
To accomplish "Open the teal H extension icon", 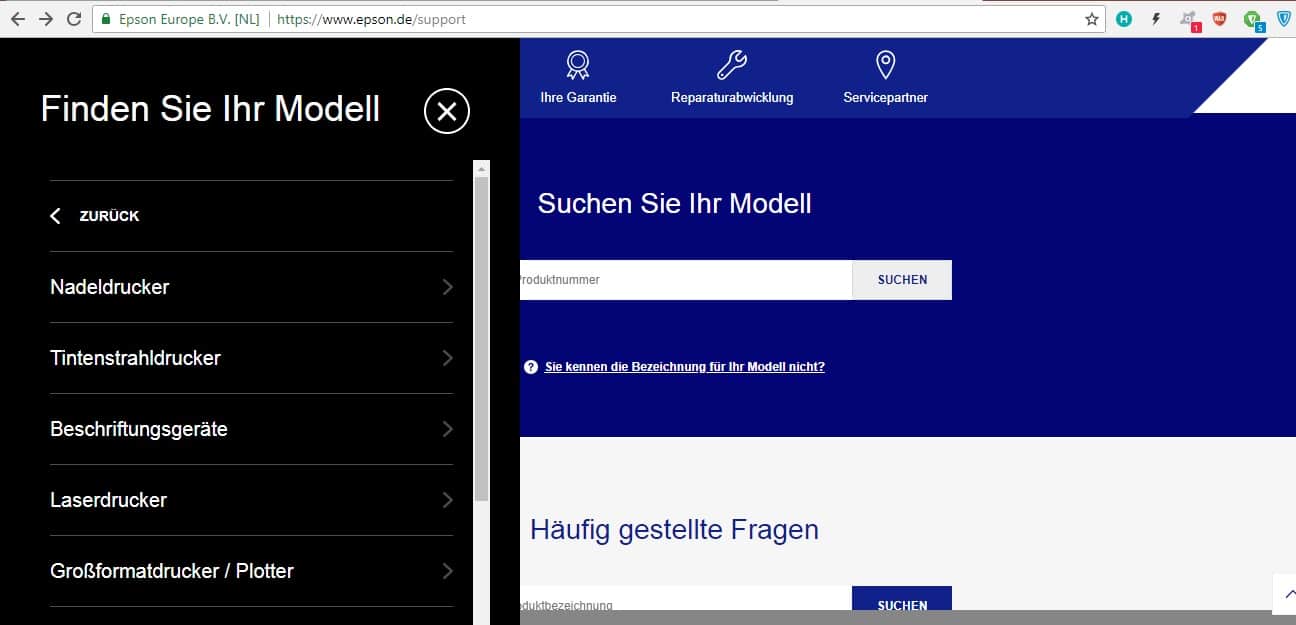I will coord(1124,19).
